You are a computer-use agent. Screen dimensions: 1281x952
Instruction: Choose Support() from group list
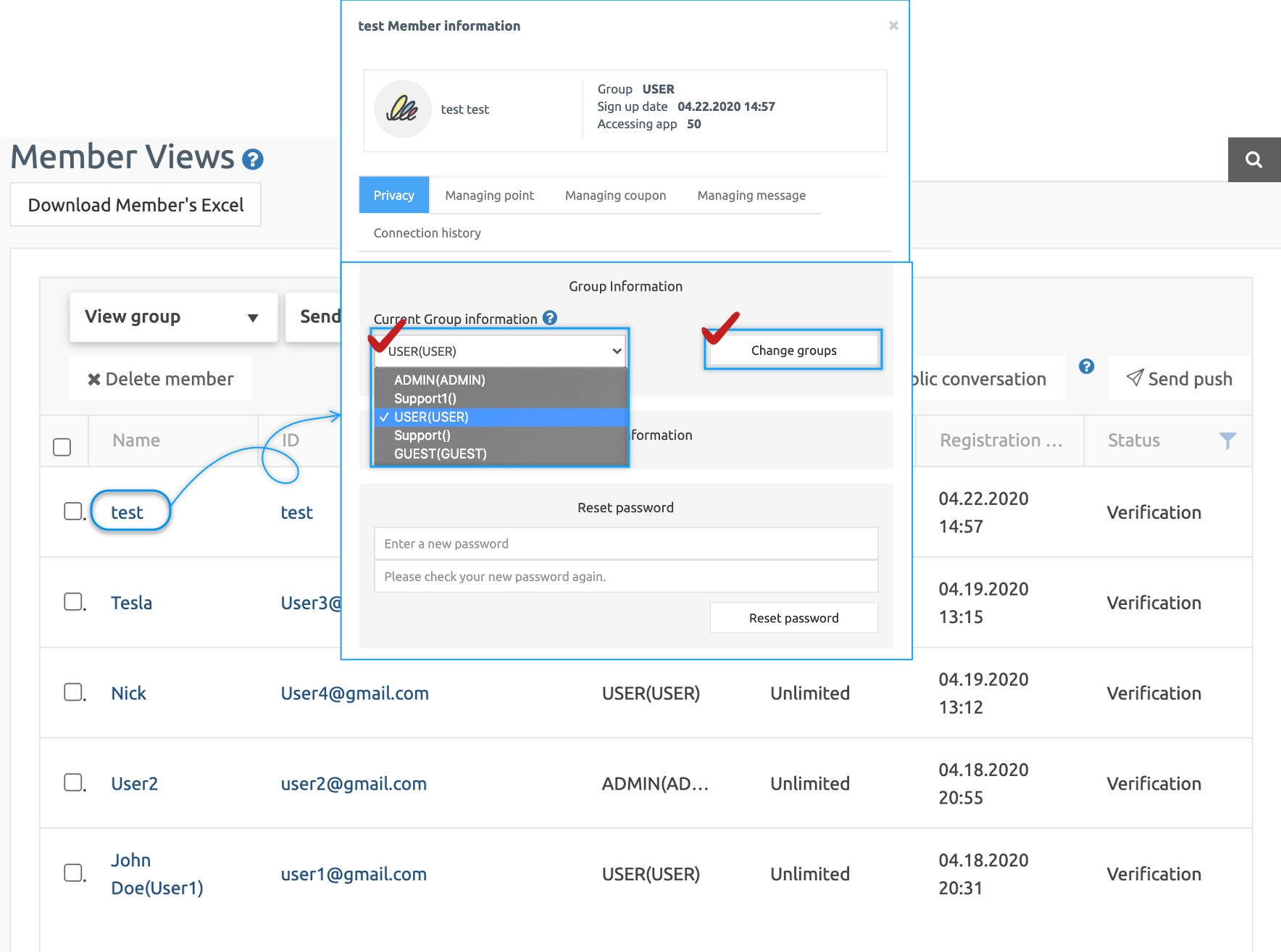[x=500, y=435]
